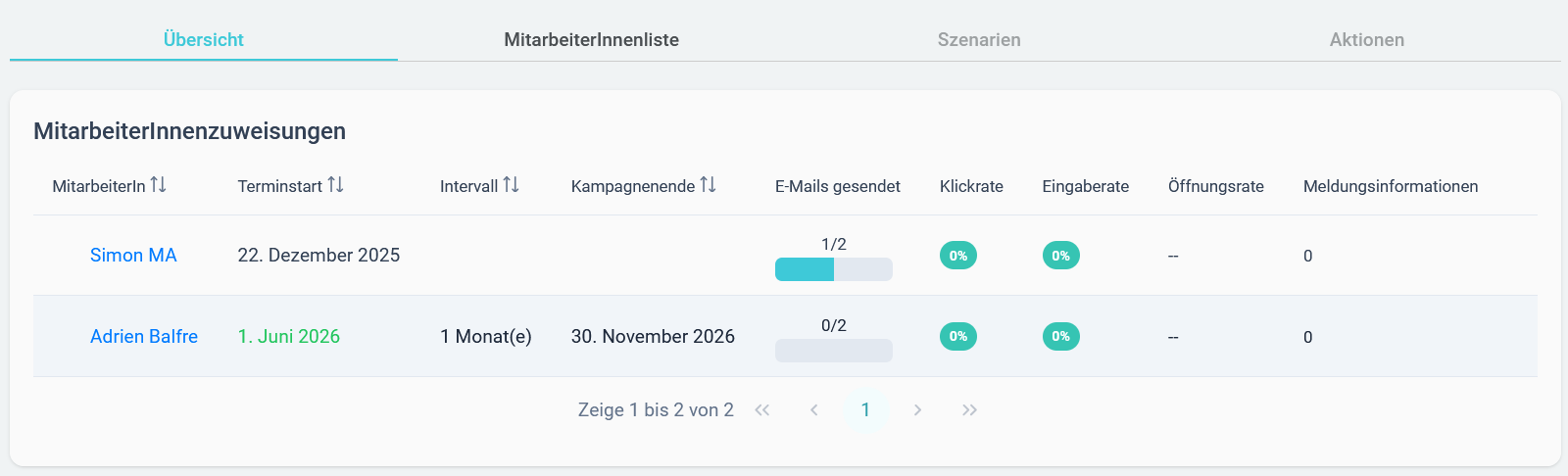Open employee Adrien Balfre link

pos(144,337)
